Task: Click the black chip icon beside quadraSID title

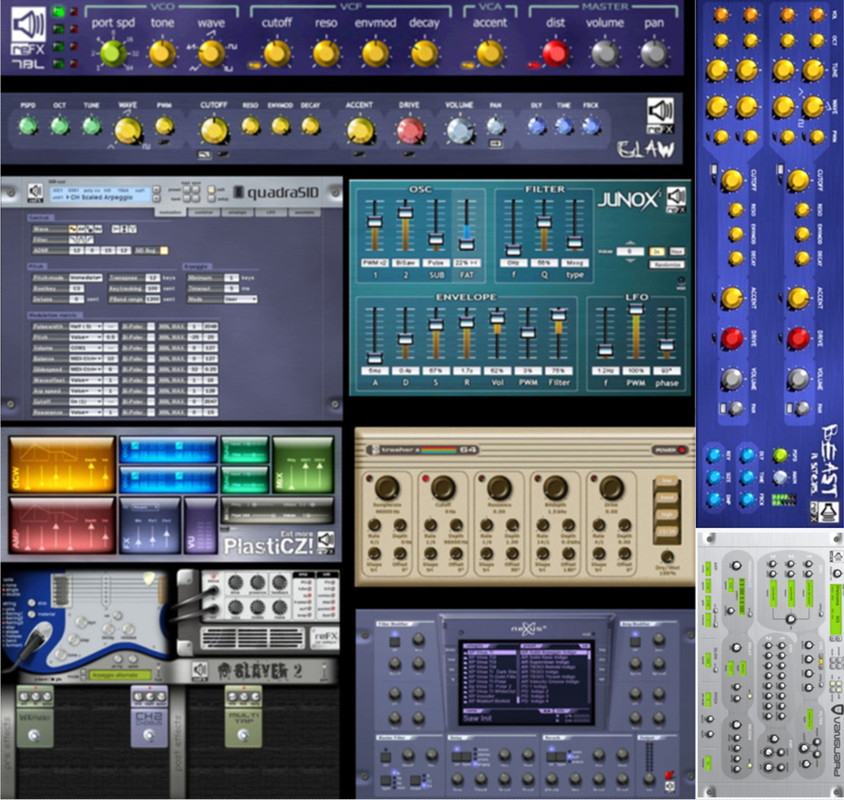Action: 238,192
